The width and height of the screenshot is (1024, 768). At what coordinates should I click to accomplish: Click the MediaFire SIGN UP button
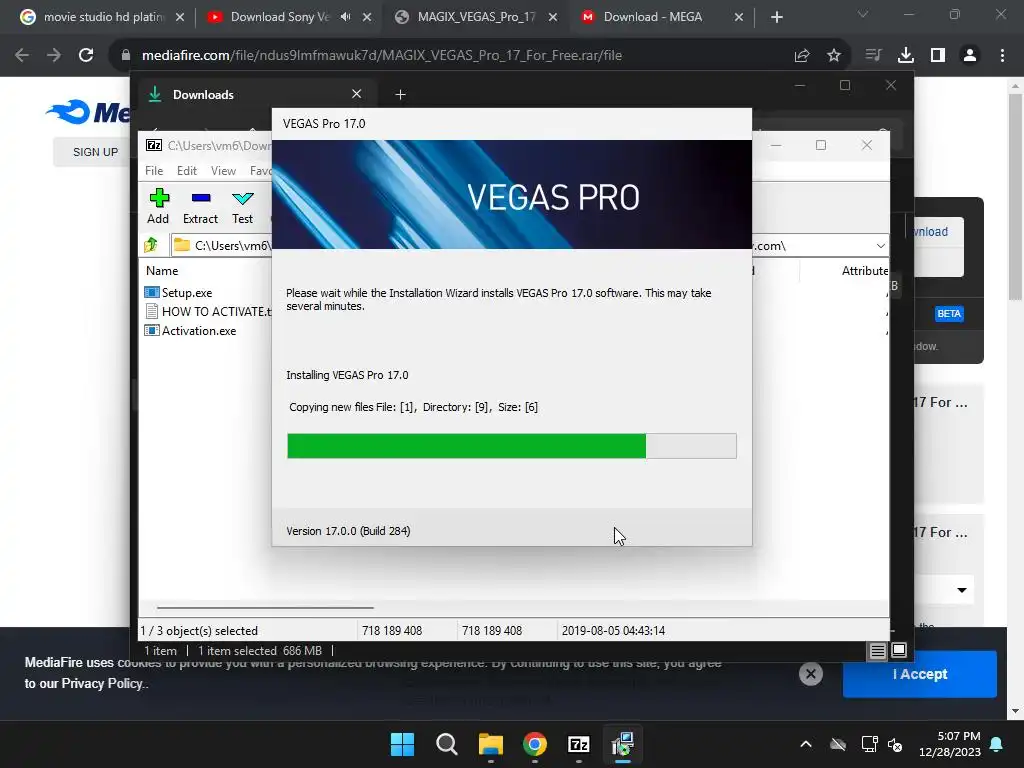[95, 152]
